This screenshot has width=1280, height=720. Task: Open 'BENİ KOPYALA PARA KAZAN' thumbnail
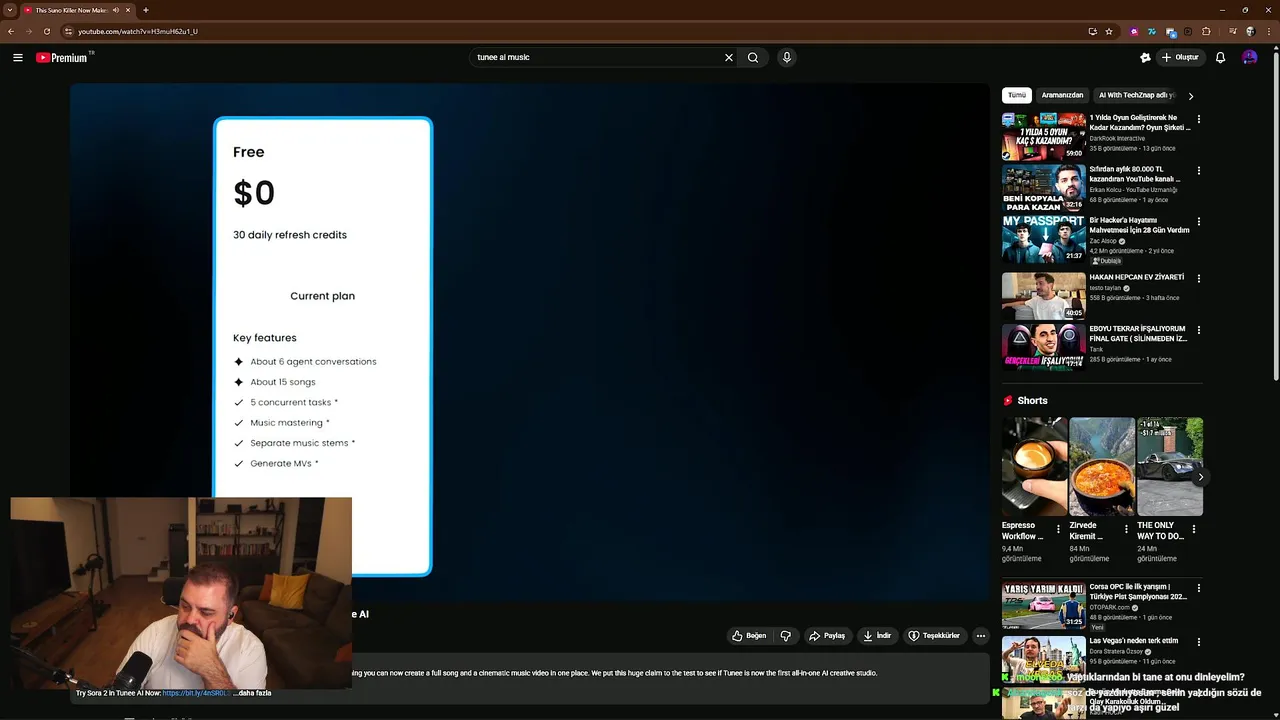(x=1043, y=187)
